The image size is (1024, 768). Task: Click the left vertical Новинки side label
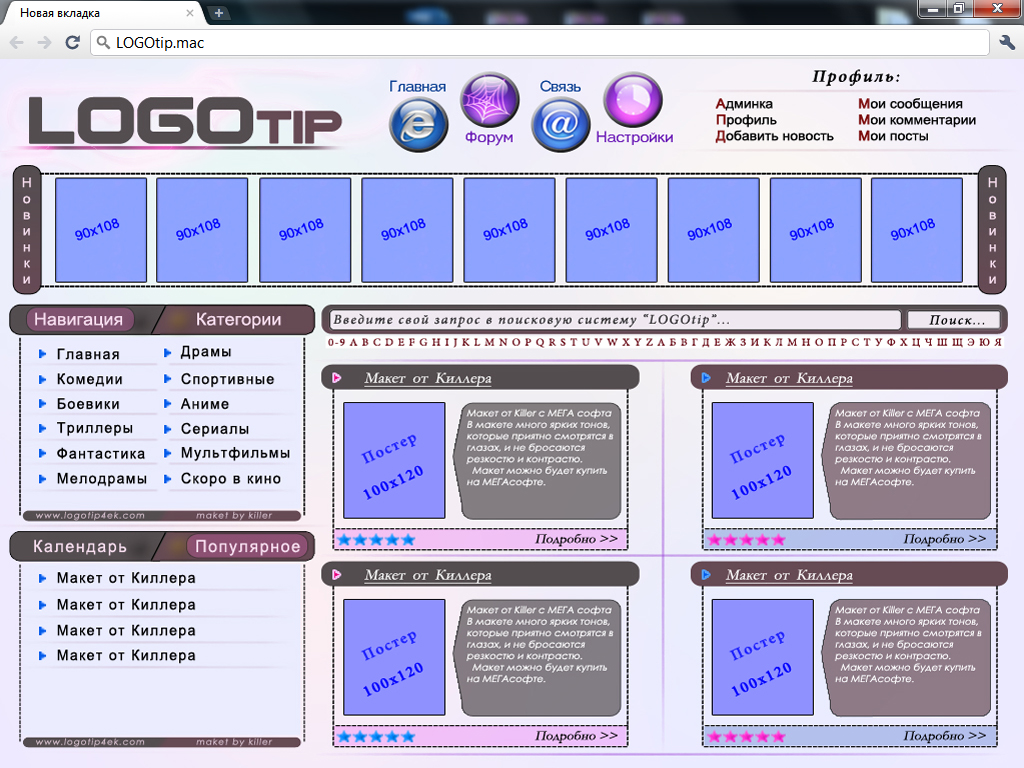click(27, 230)
